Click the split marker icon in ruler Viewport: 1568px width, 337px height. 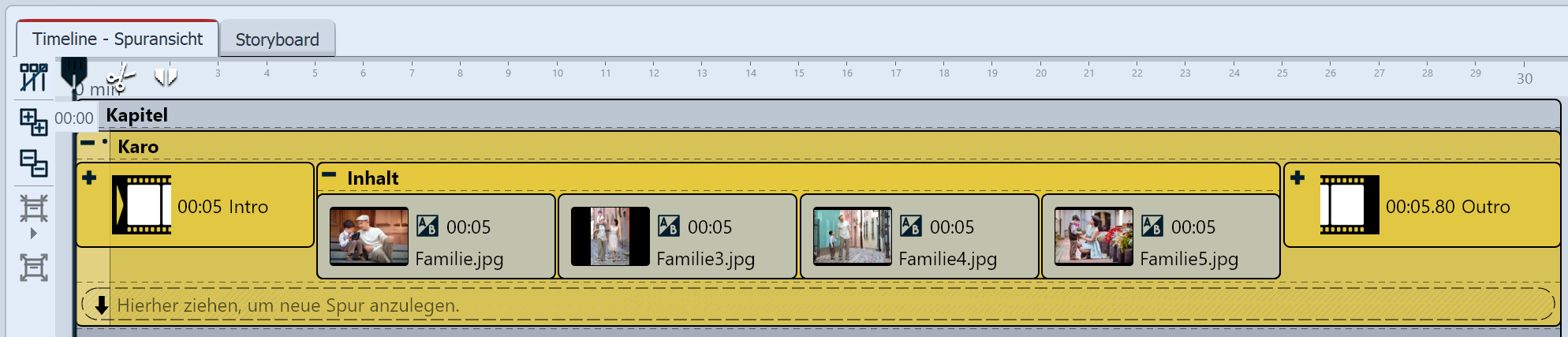[x=166, y=77]
